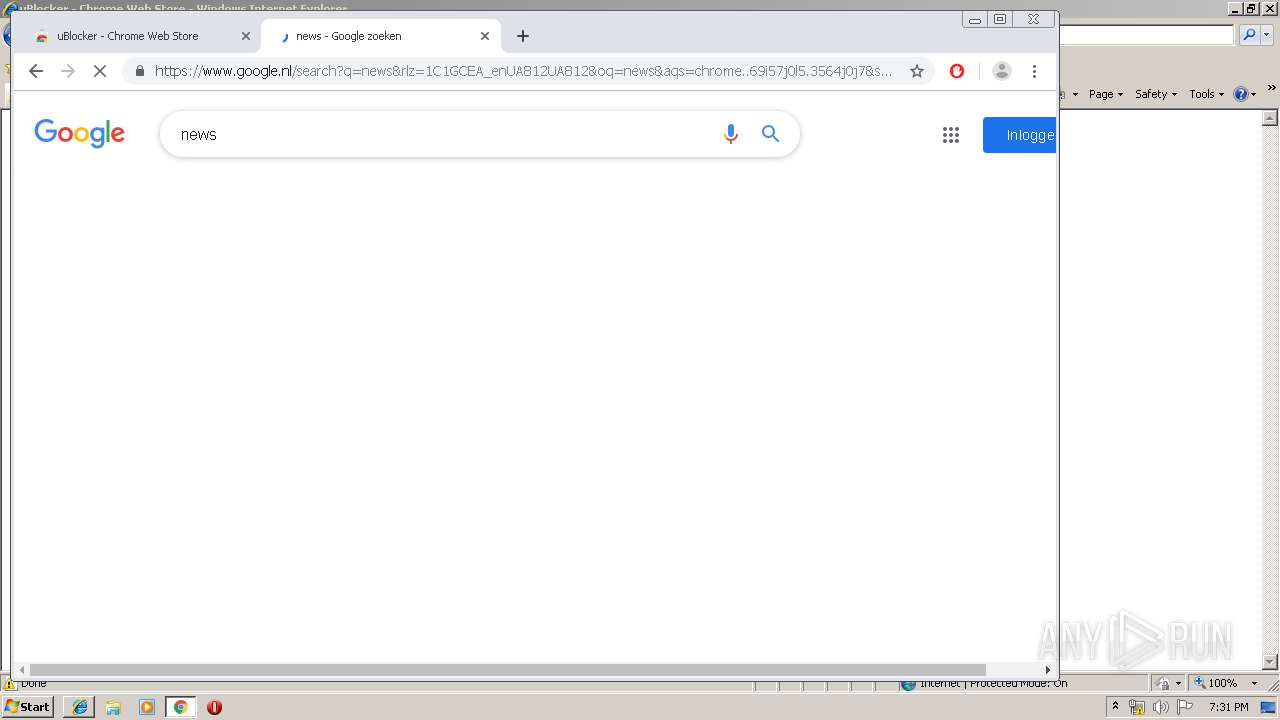Click Chrome's forward arrow
The image size is (1280, 720).
tap(68, 71)
